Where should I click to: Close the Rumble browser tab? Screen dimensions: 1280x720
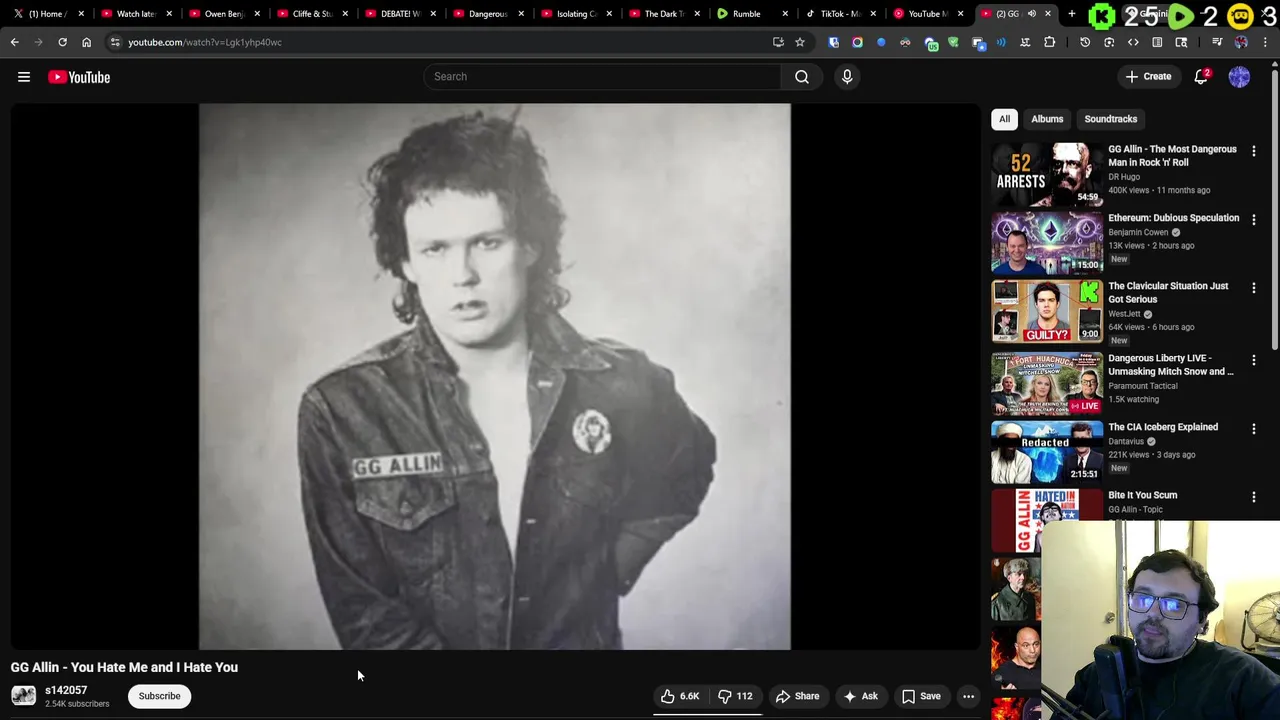[x=785, y=14]
